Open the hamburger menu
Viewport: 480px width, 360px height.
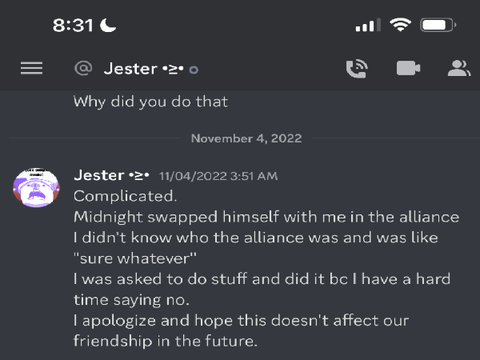[x=32, y=68]
